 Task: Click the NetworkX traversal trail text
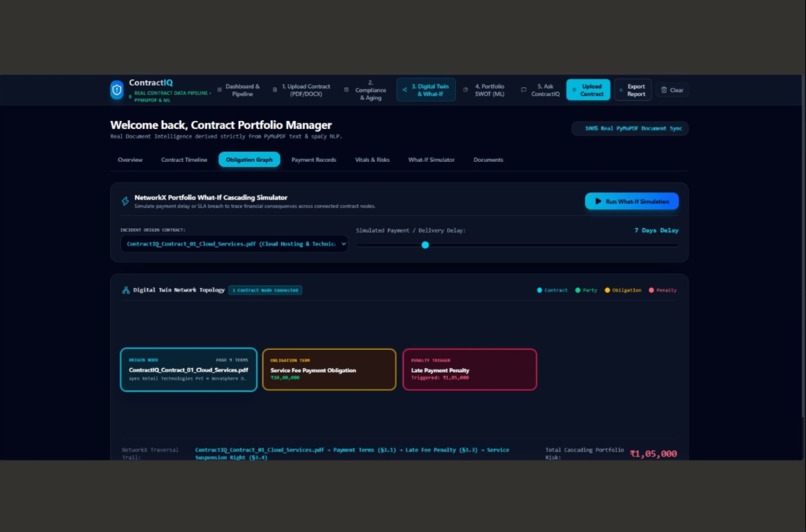(x=352, y=454)
